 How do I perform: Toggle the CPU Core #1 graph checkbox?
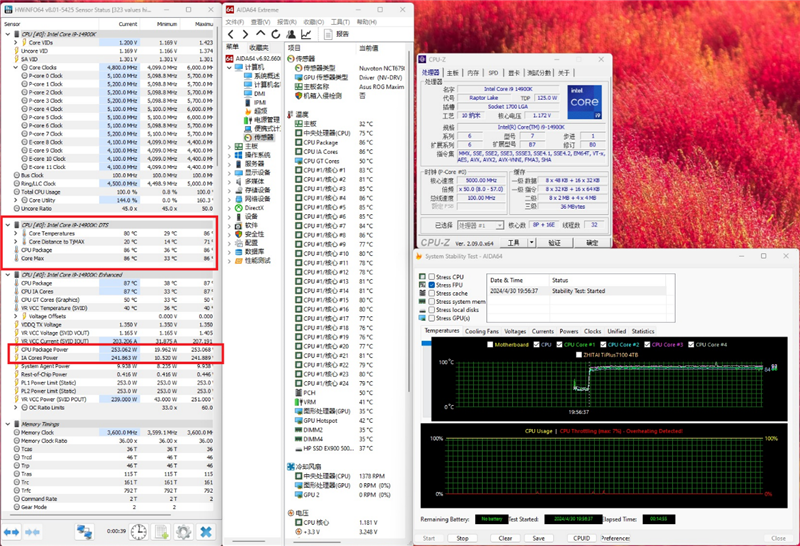pyautogui.click(x=560, y=344)
